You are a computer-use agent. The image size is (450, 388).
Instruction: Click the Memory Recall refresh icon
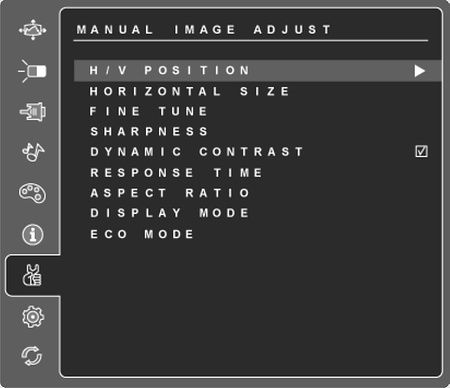coord(32,356)
